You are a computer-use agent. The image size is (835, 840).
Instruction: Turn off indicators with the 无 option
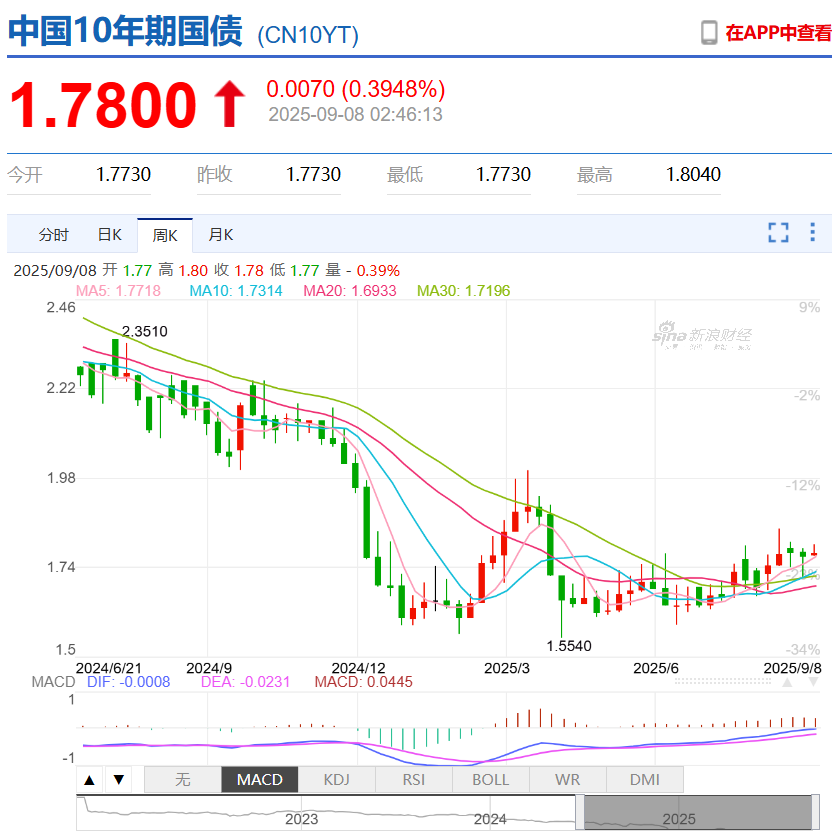click(182, 780)
